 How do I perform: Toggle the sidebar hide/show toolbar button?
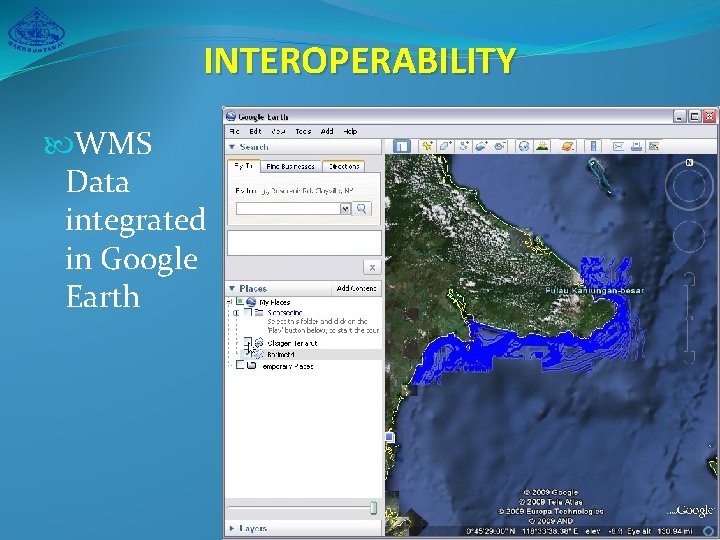click(x=401, y=146)
